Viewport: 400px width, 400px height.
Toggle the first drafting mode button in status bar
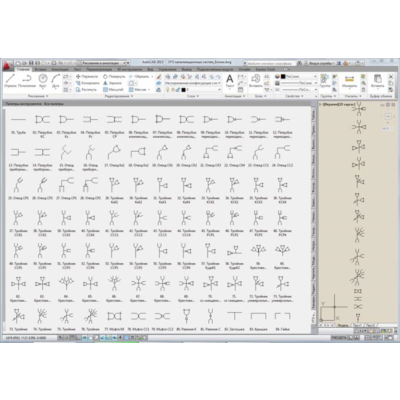(60, 338)
